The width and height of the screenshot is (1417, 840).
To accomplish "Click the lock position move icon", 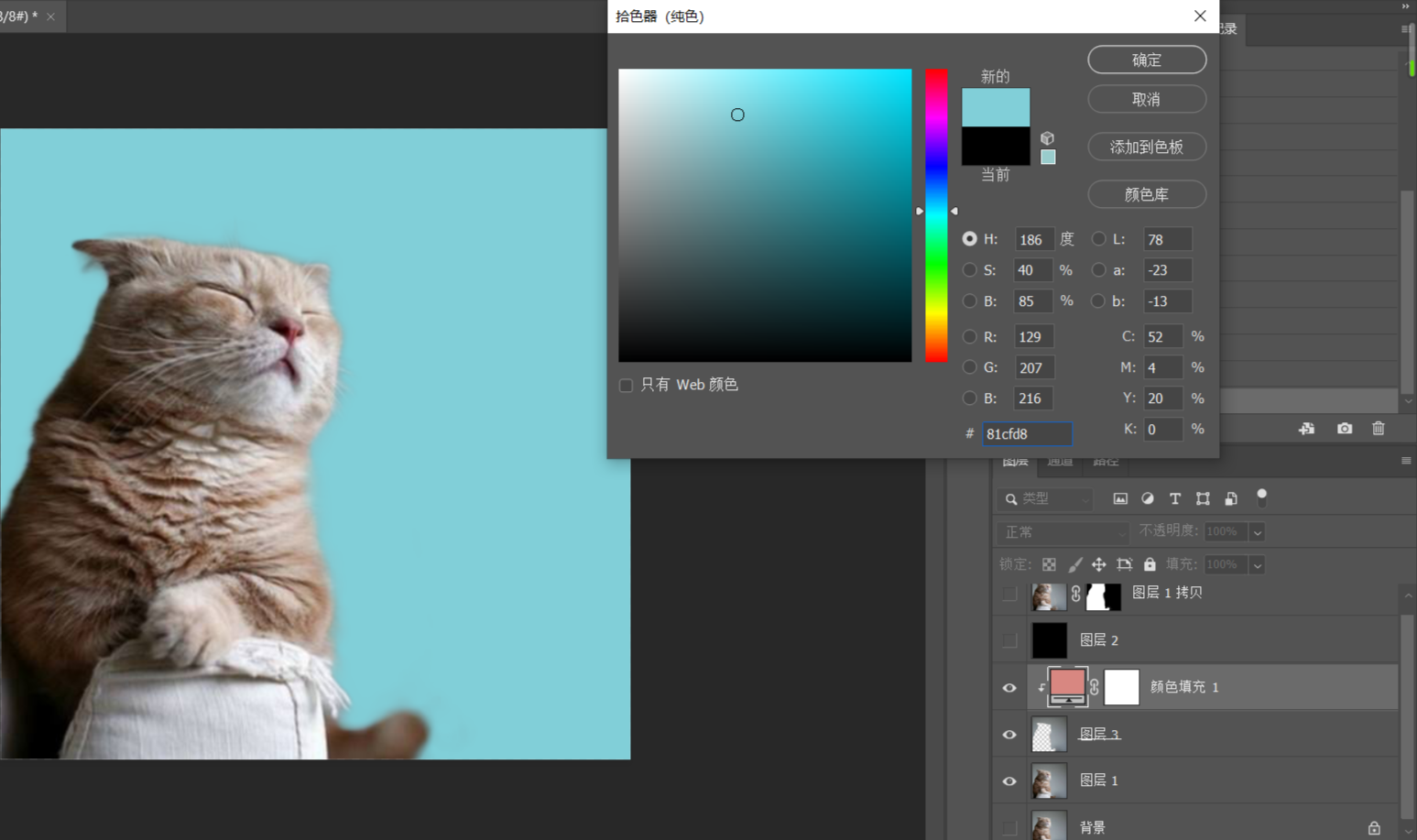I will (1098, 564).
